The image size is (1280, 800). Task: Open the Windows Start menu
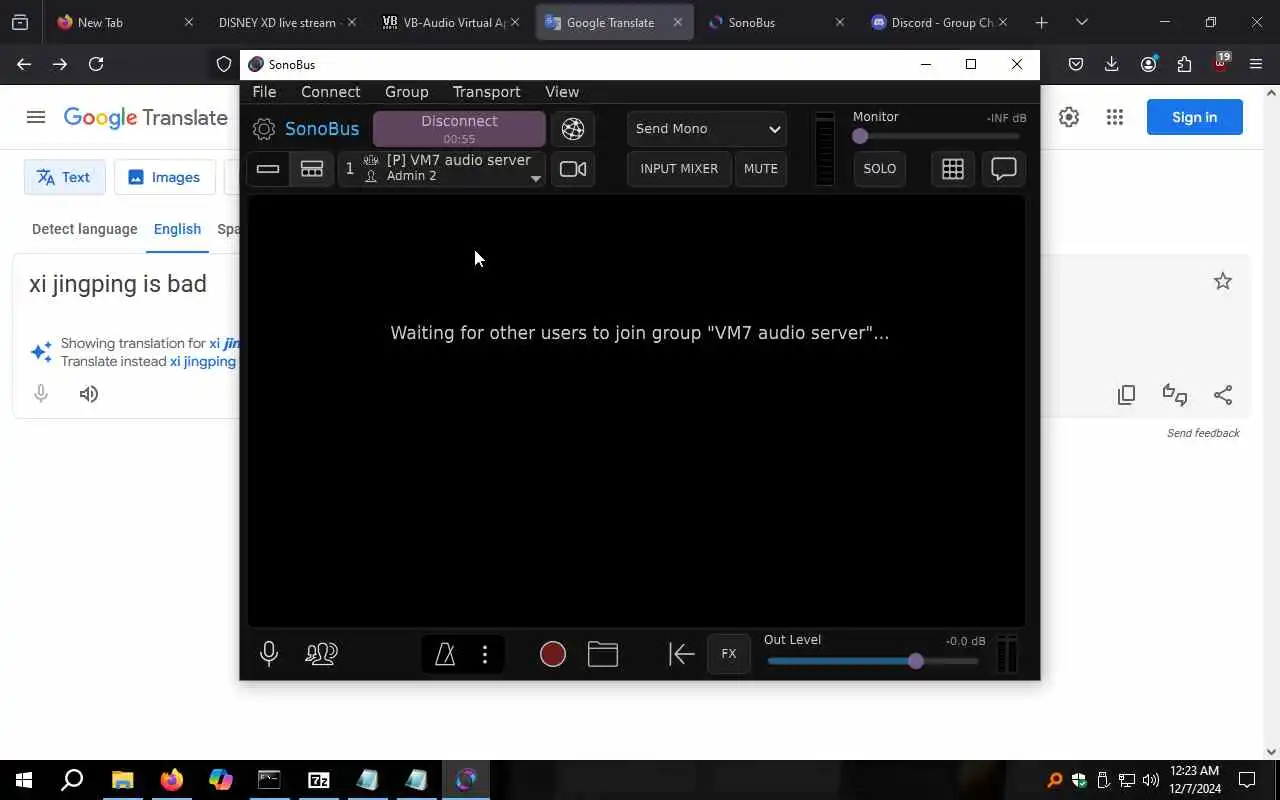click(x=24, y=780)
